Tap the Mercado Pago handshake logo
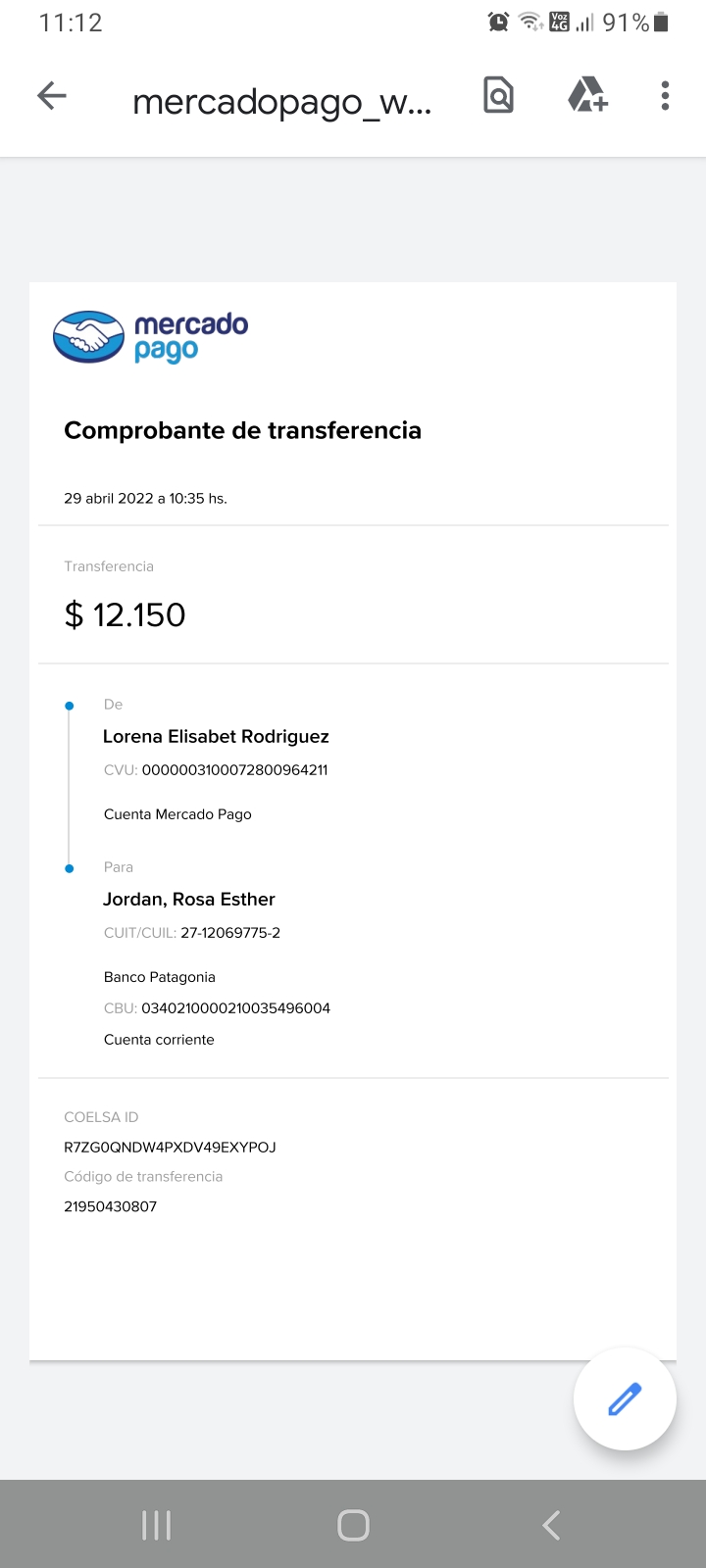 click(89, 336)
